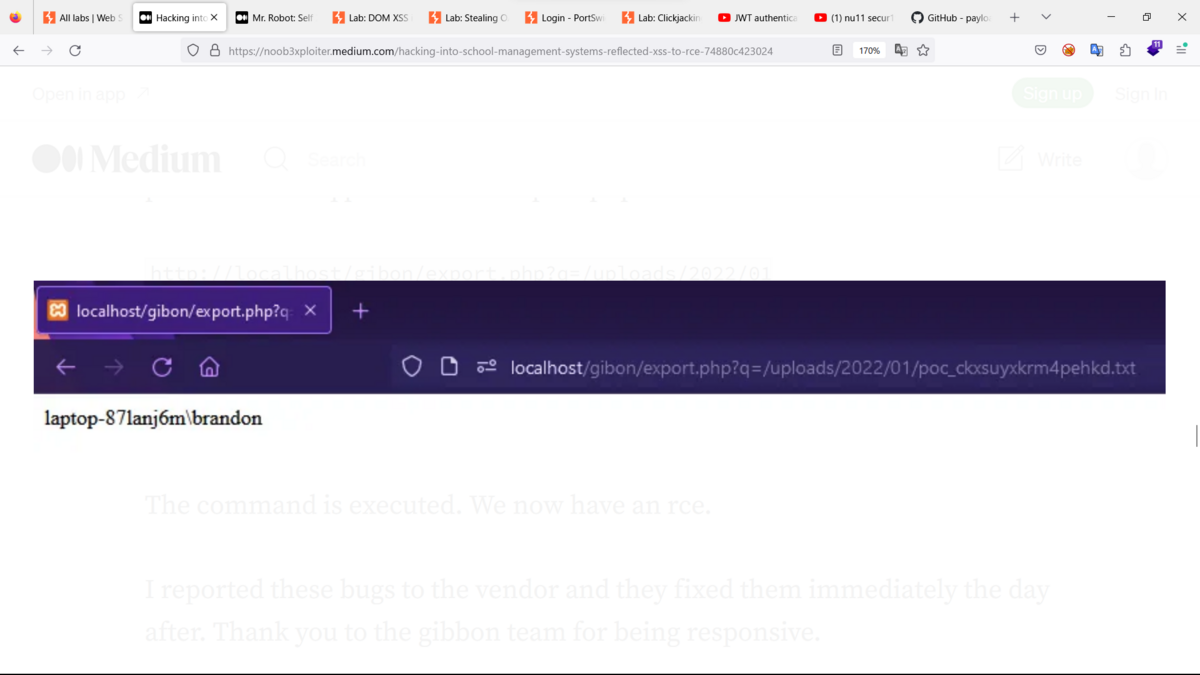Open the Firefox View icon
Viewport: 1200px width, 675px height.
15,17
